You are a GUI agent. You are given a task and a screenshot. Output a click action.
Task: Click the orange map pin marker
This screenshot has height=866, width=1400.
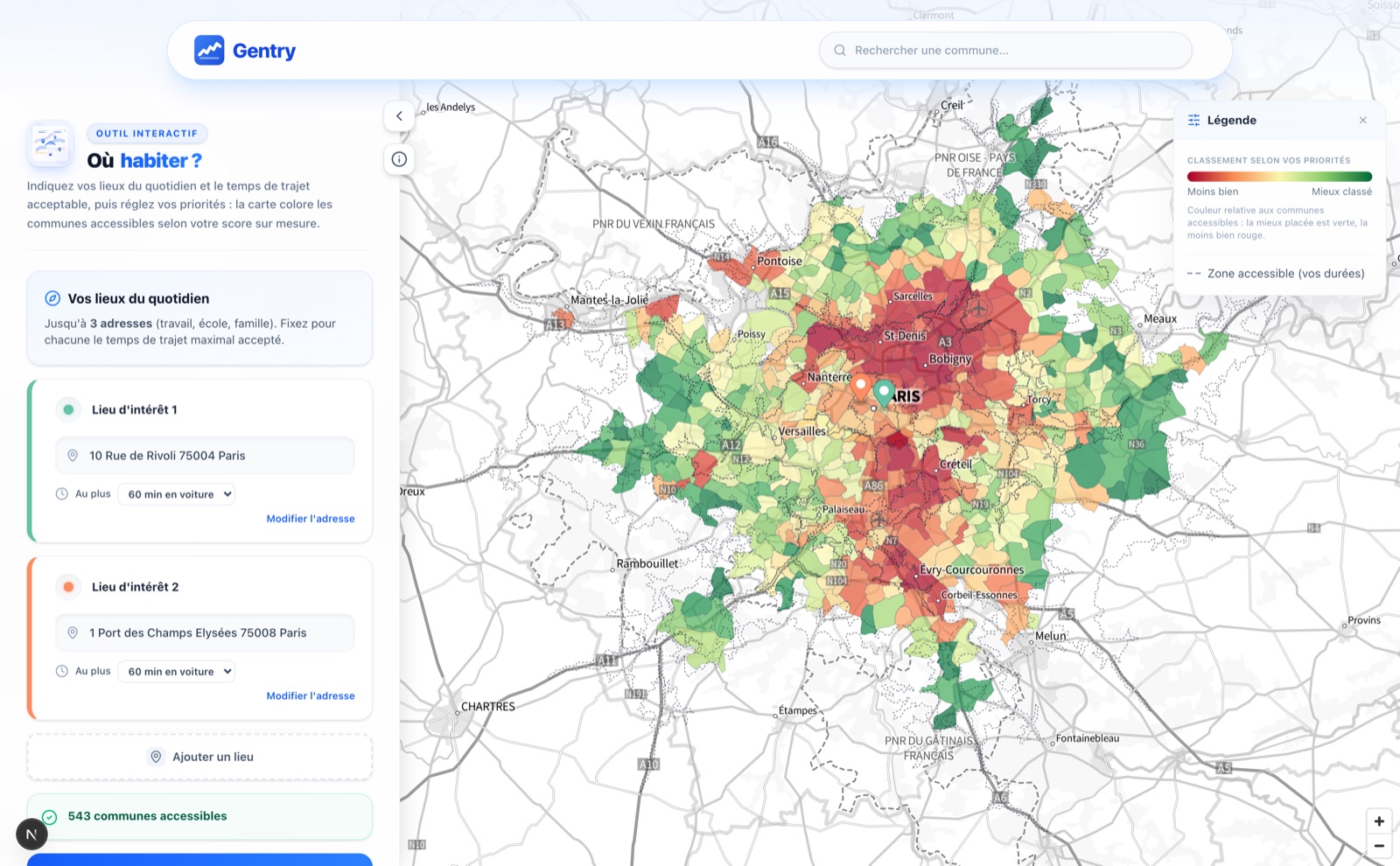[861, 387]
